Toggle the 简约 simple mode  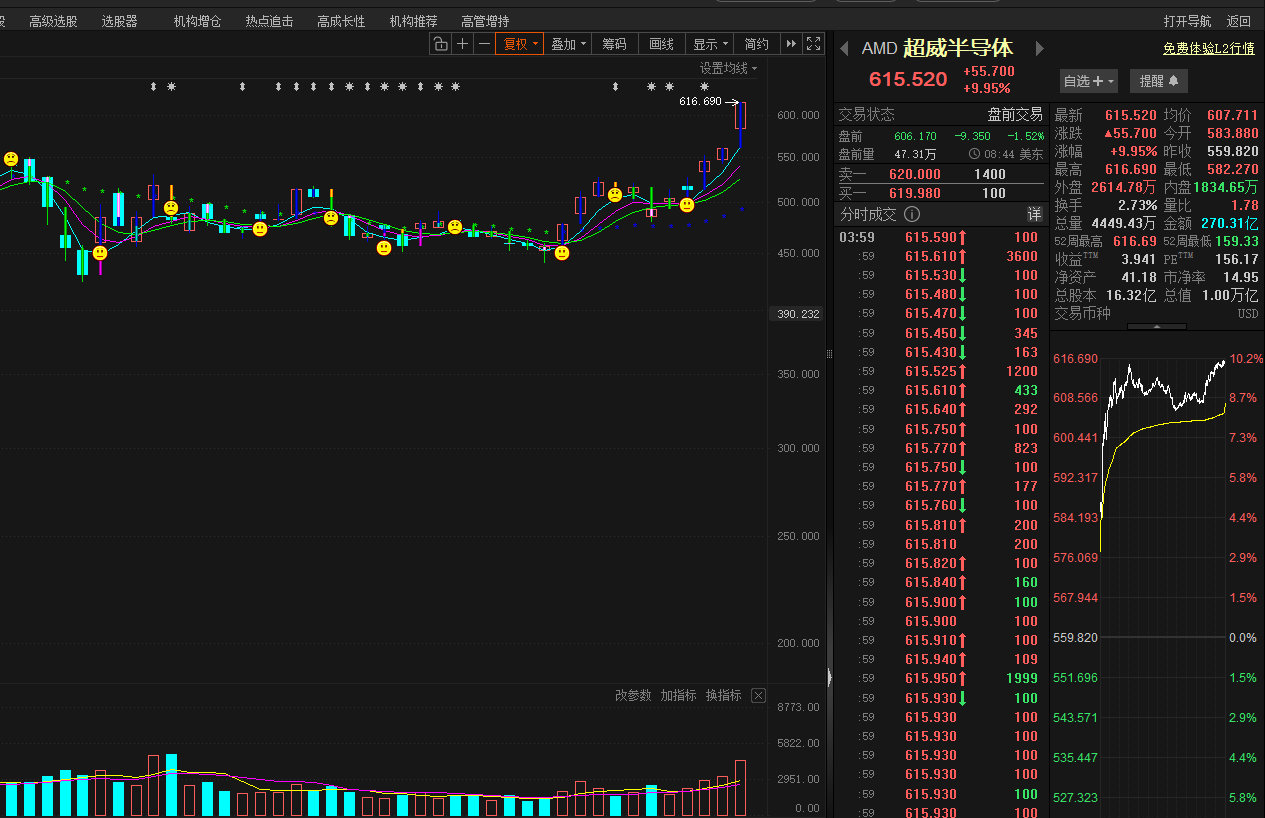(757, 44)
